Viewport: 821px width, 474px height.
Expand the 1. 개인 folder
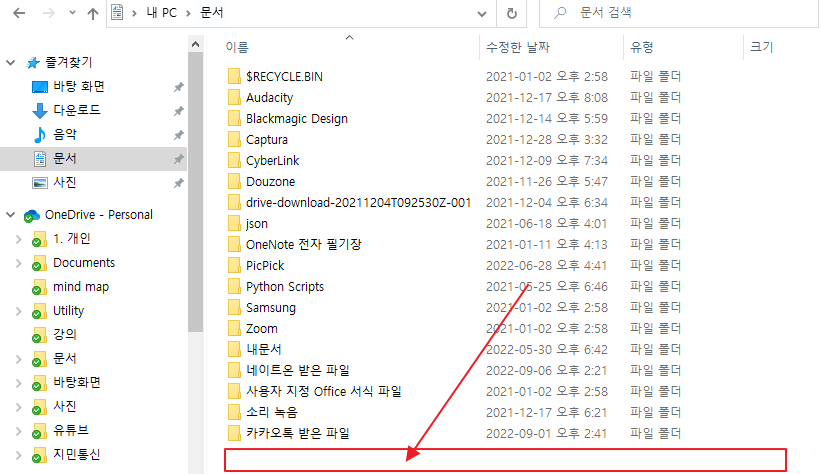18,239
